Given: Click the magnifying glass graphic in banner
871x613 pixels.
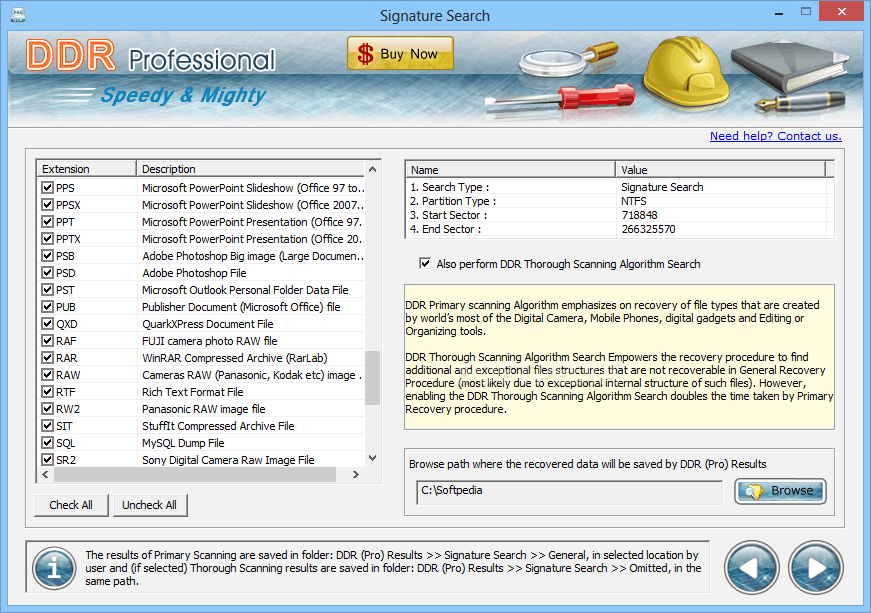Looking at the screenshot, I should point(567,58).
